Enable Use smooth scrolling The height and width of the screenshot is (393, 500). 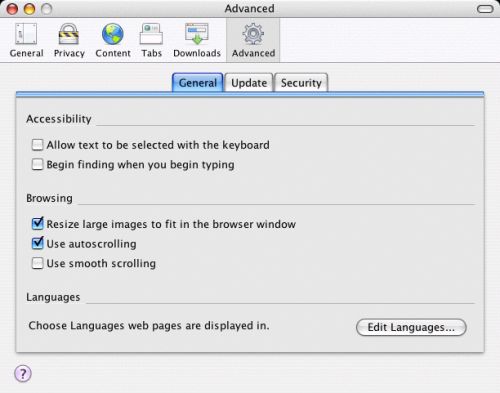(x=37, y=263)
